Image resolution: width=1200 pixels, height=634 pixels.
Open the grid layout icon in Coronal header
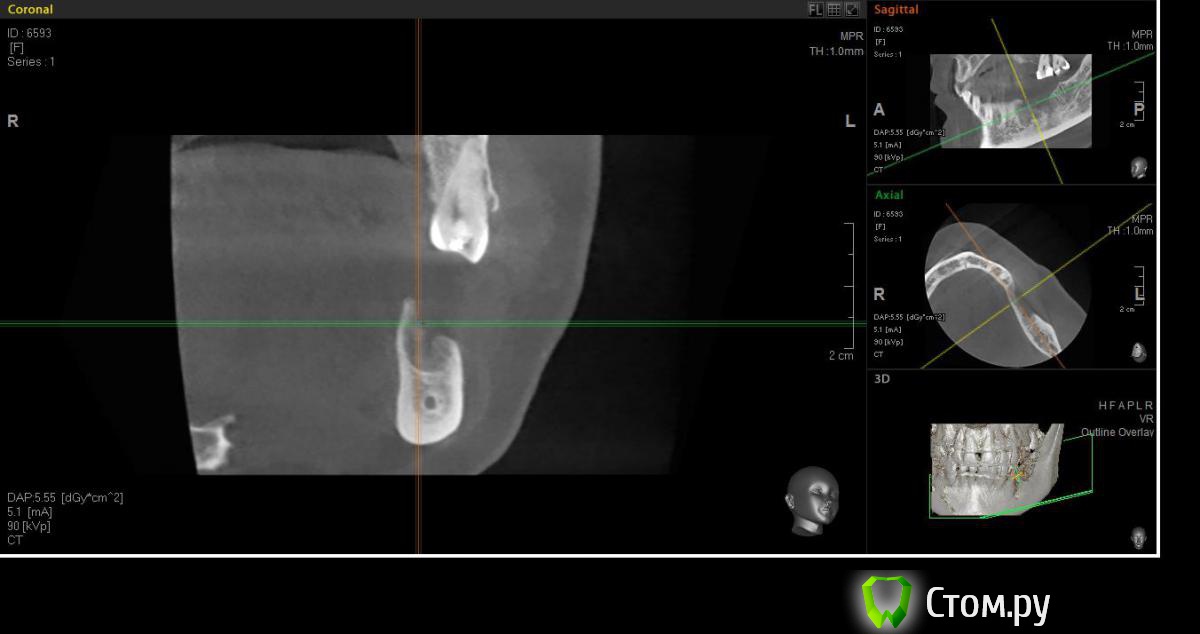click(x=834, y=9)
